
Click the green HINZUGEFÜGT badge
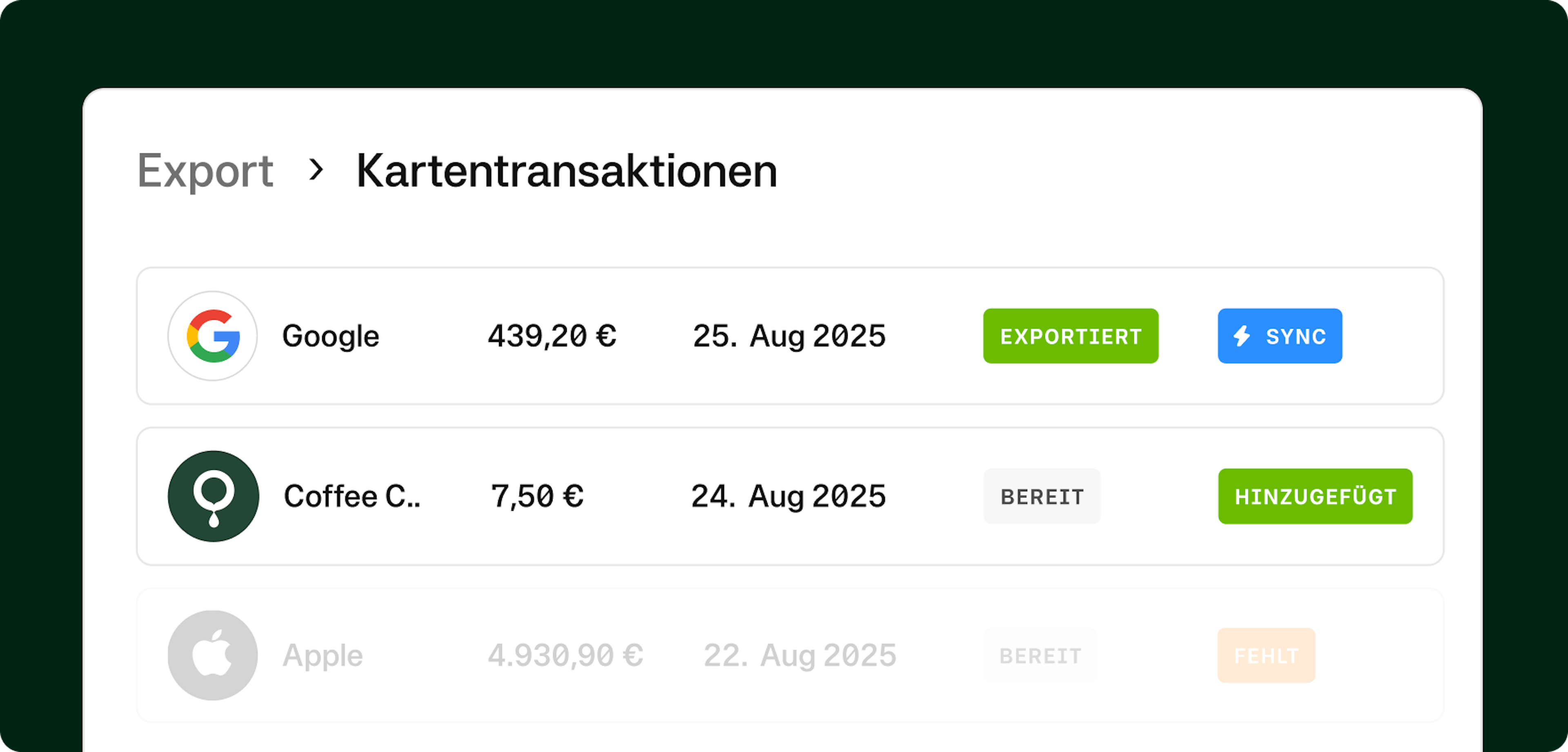click(1315, 496)
